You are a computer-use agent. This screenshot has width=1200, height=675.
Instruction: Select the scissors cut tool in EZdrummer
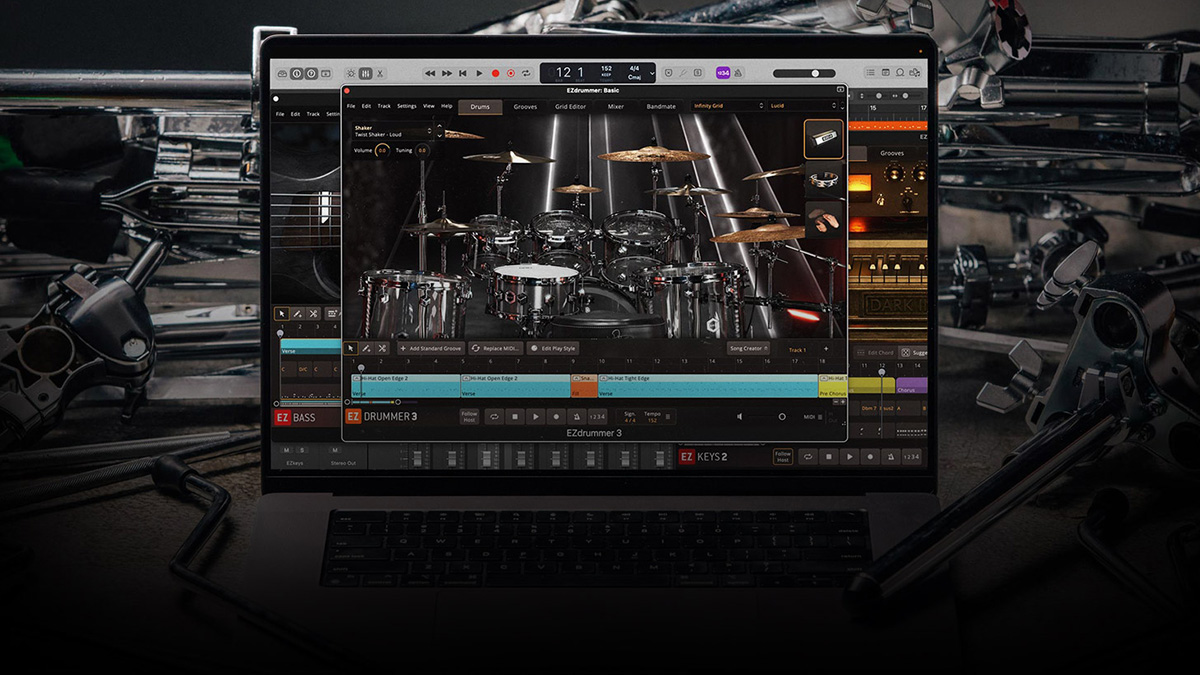[x=382, y=348]
